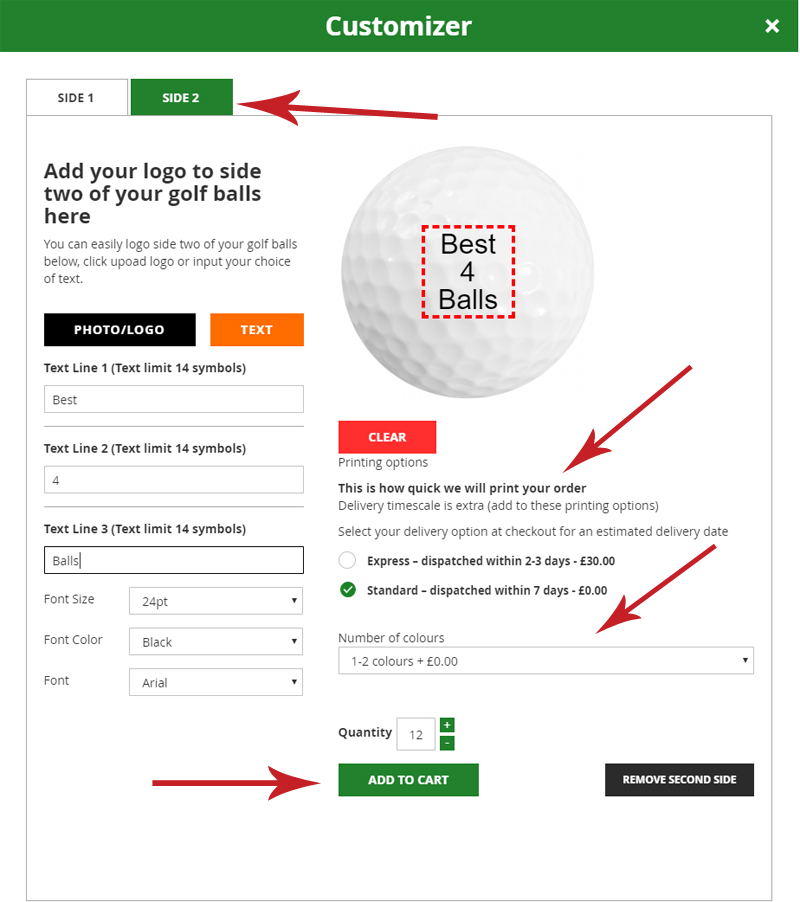800x902 pixels.
Task: Switch to the Side 1 tab
Action: pos(76,98)
